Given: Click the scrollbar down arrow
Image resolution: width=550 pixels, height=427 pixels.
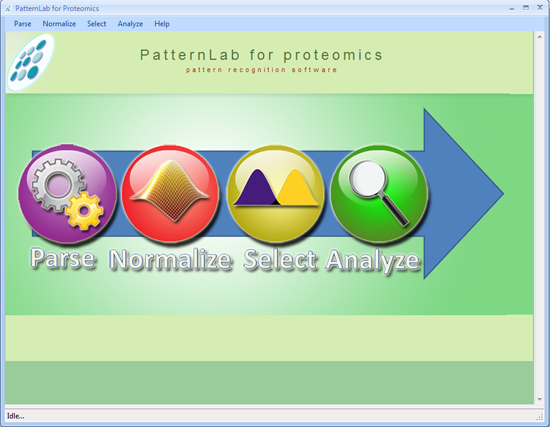Looking at the screenshot, I should point(539,399).
